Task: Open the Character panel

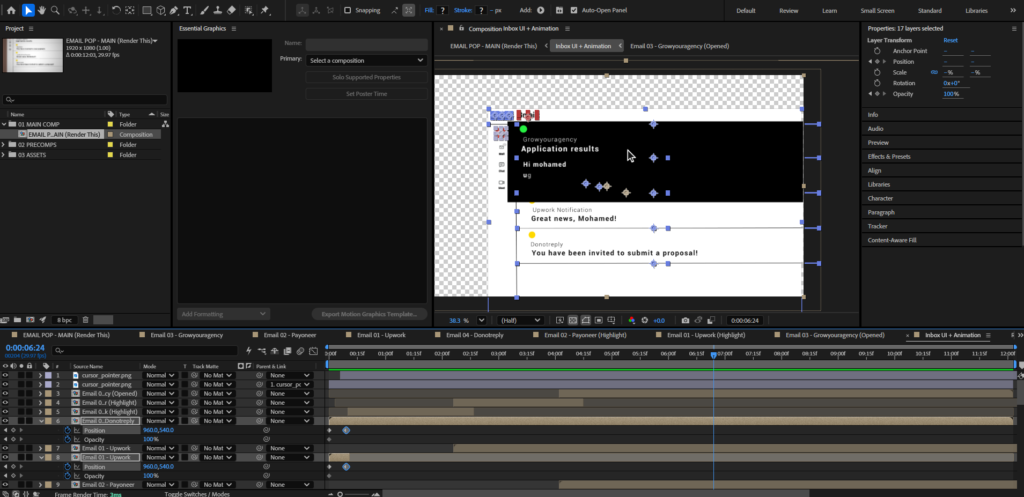Action: click(880, 199)
